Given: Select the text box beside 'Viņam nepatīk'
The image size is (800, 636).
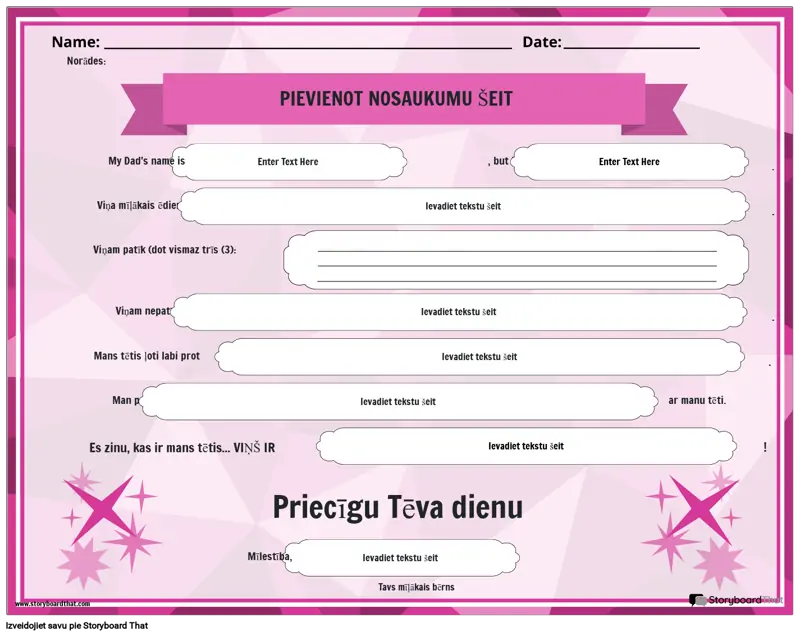Looking at the screenshot, I should click(458, 311).
